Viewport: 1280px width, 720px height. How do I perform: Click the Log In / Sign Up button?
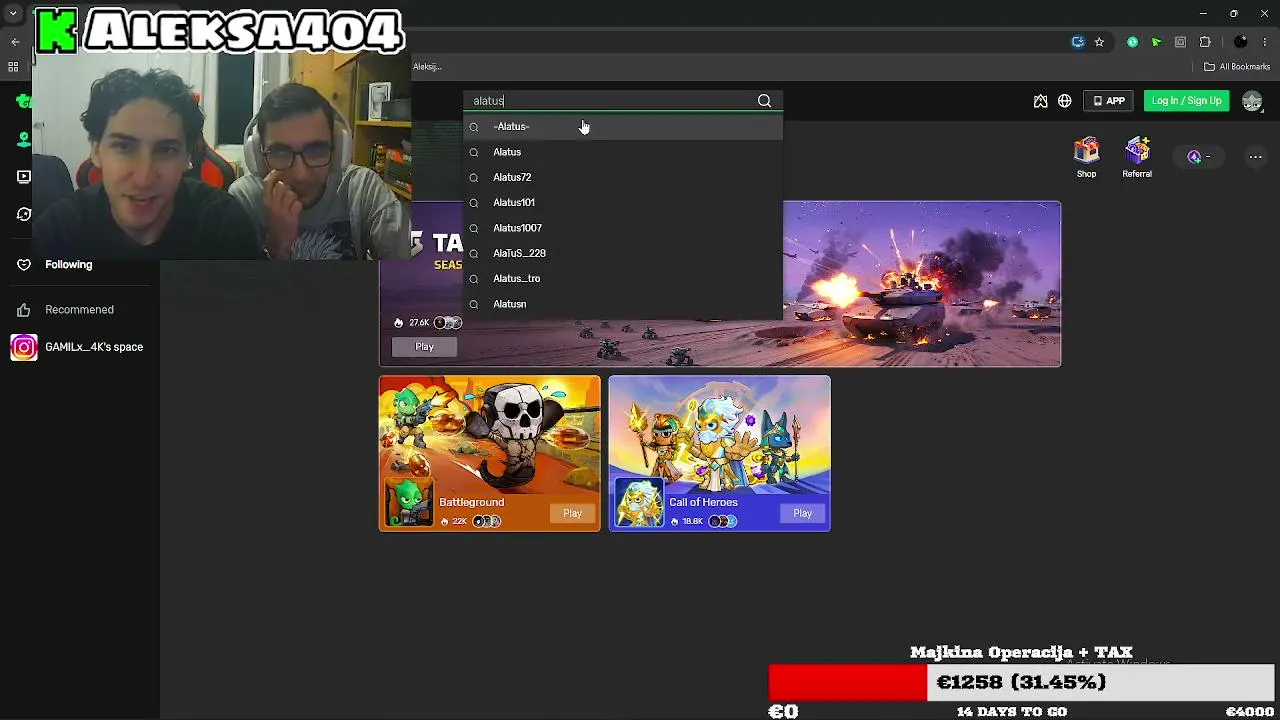click(1186, 101)
